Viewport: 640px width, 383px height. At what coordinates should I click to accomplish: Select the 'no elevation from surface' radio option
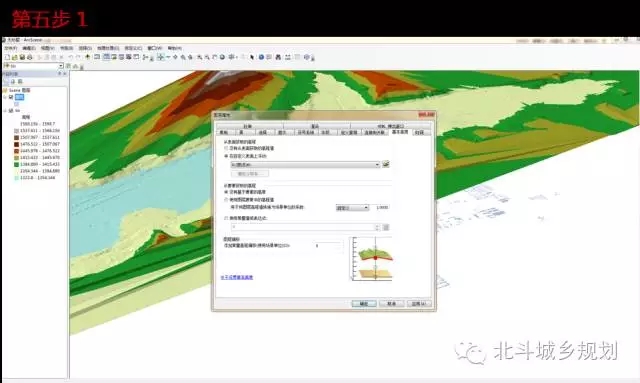[x=226, y=148]
